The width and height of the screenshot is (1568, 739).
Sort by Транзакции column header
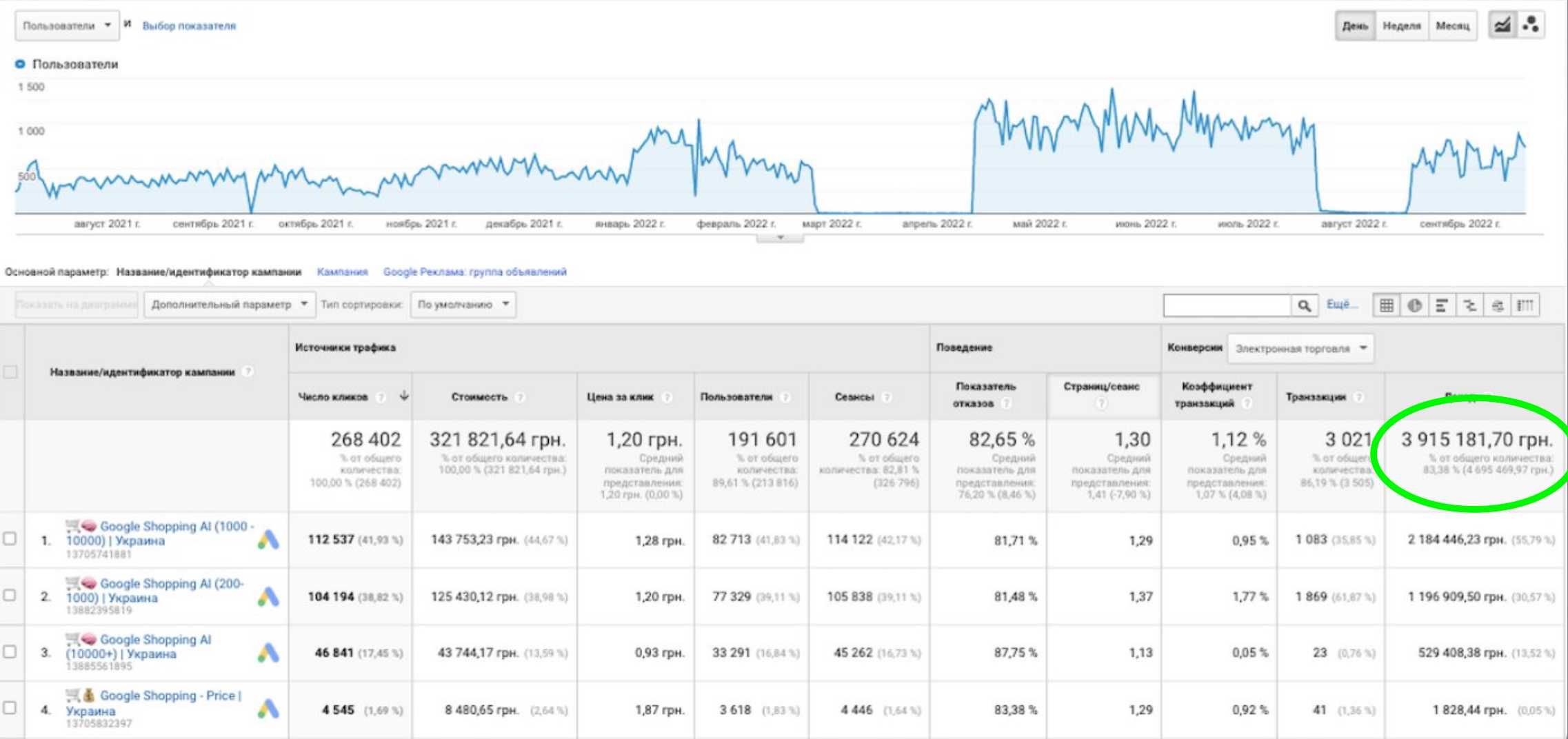coord(1316,397)
